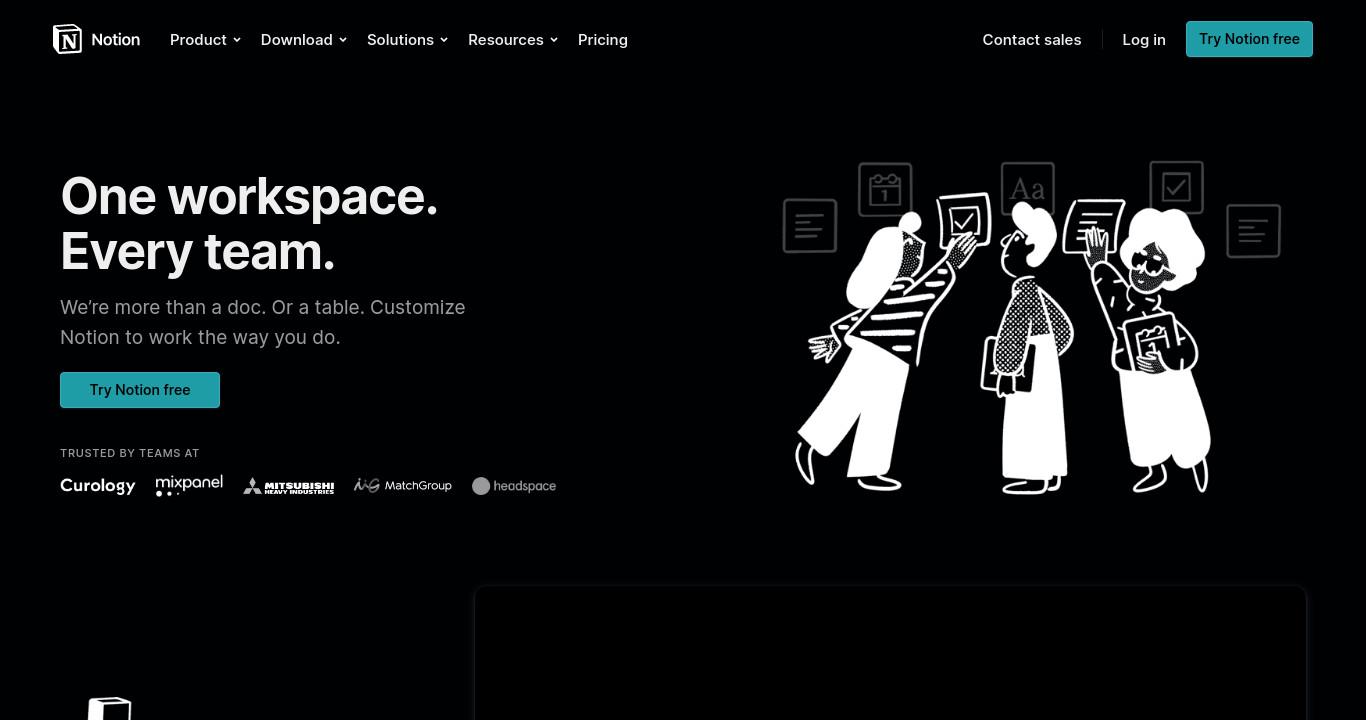Click the "We're more than a doc" subtitle

[x=263, y=322]
